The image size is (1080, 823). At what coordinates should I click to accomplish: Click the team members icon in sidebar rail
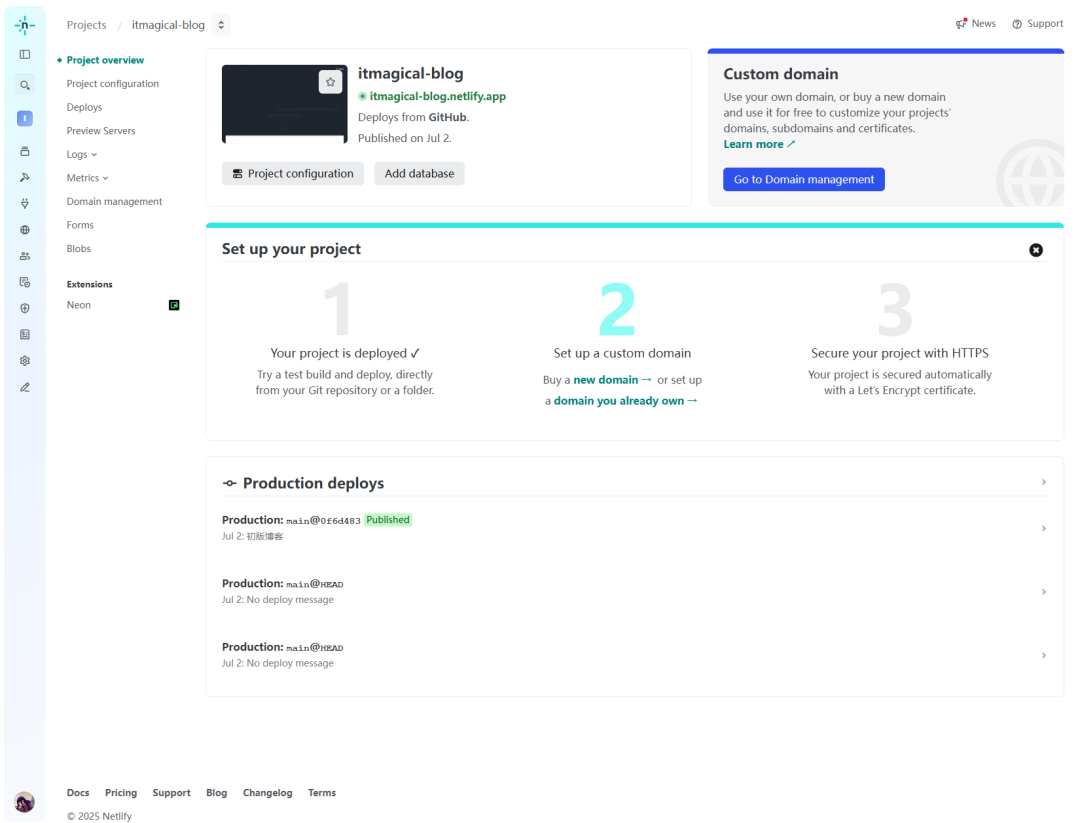pyautogui.click(x=24, y=255)
